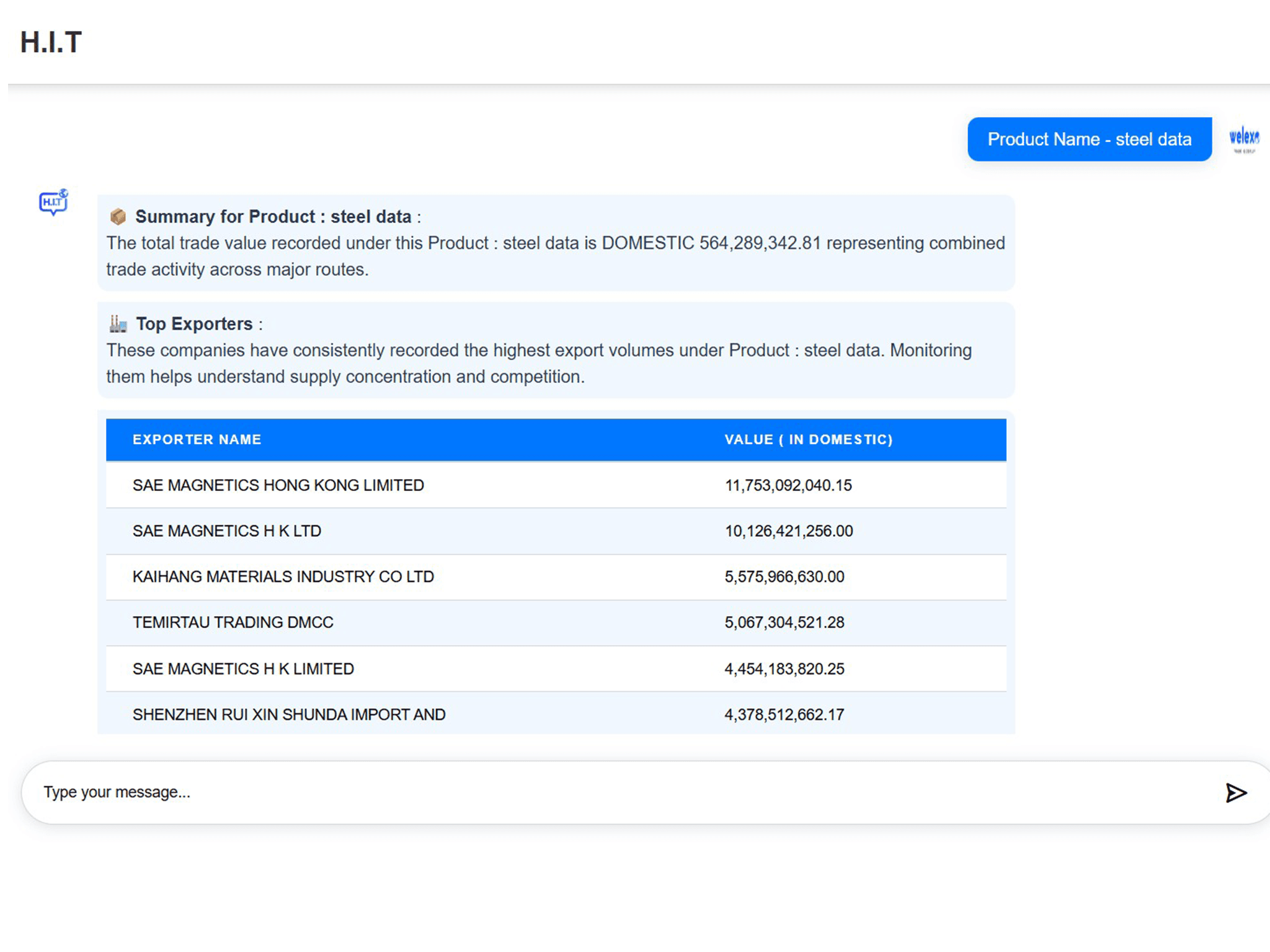Image resolution: width=1270 pixels, height=952 pixels.
Task: Click the package icon beside Summary heading
Action: click(118, 217)
